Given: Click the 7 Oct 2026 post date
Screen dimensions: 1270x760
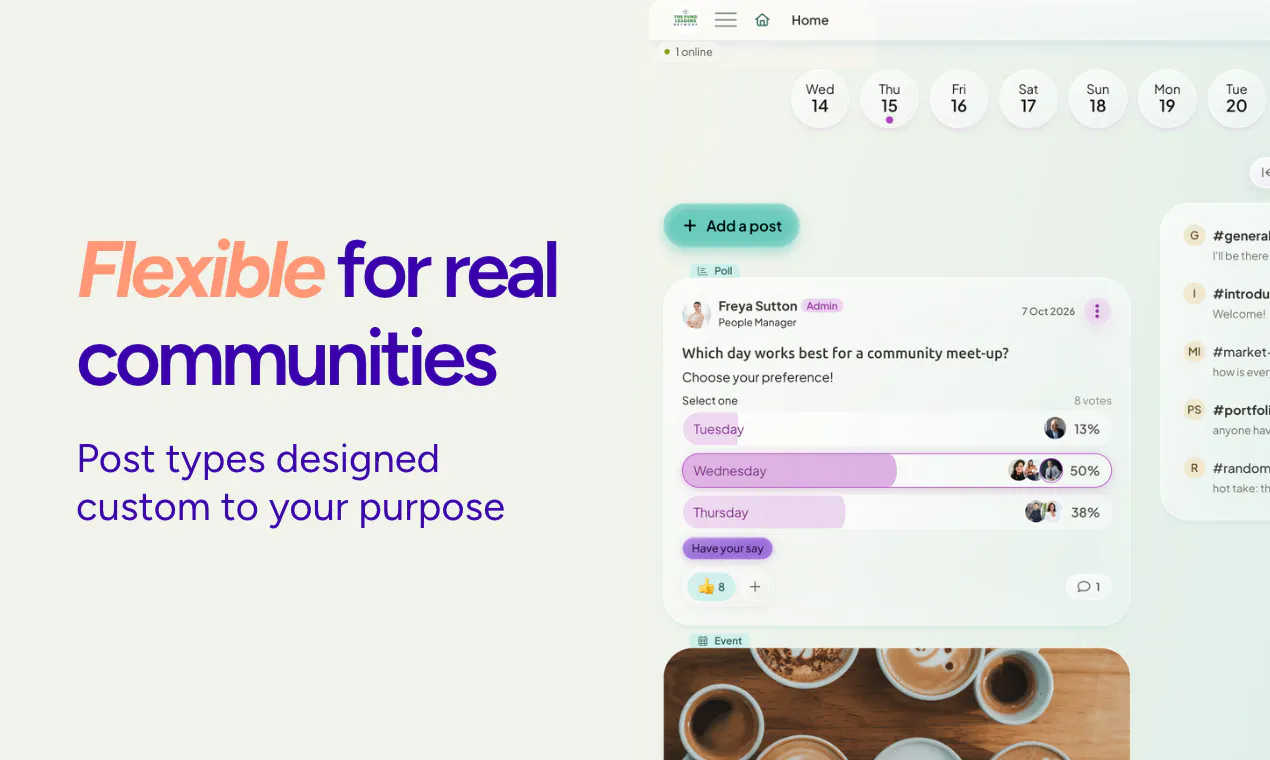Looking at the screenshot, I should pyautogui.click(x=1048, y=311).
